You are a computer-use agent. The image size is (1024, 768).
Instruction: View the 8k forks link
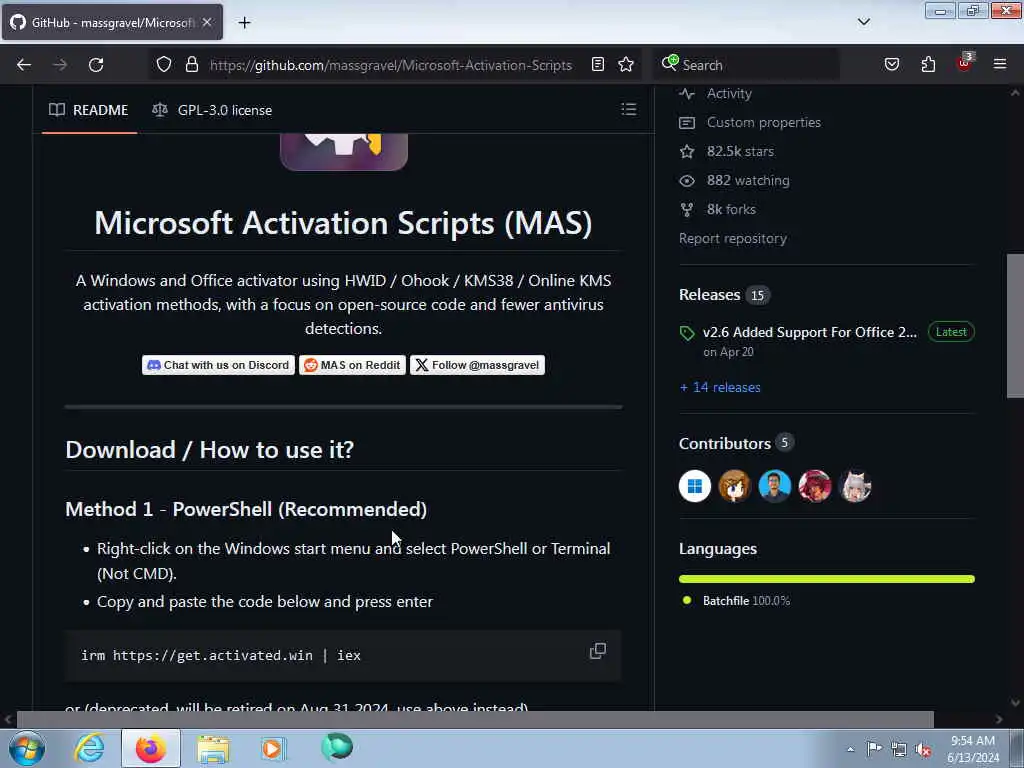[x=731, y=209]
